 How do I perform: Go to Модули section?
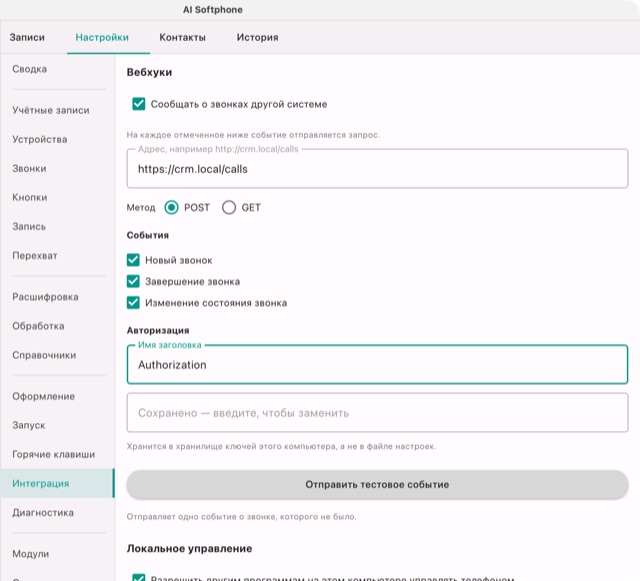point(57,554)
